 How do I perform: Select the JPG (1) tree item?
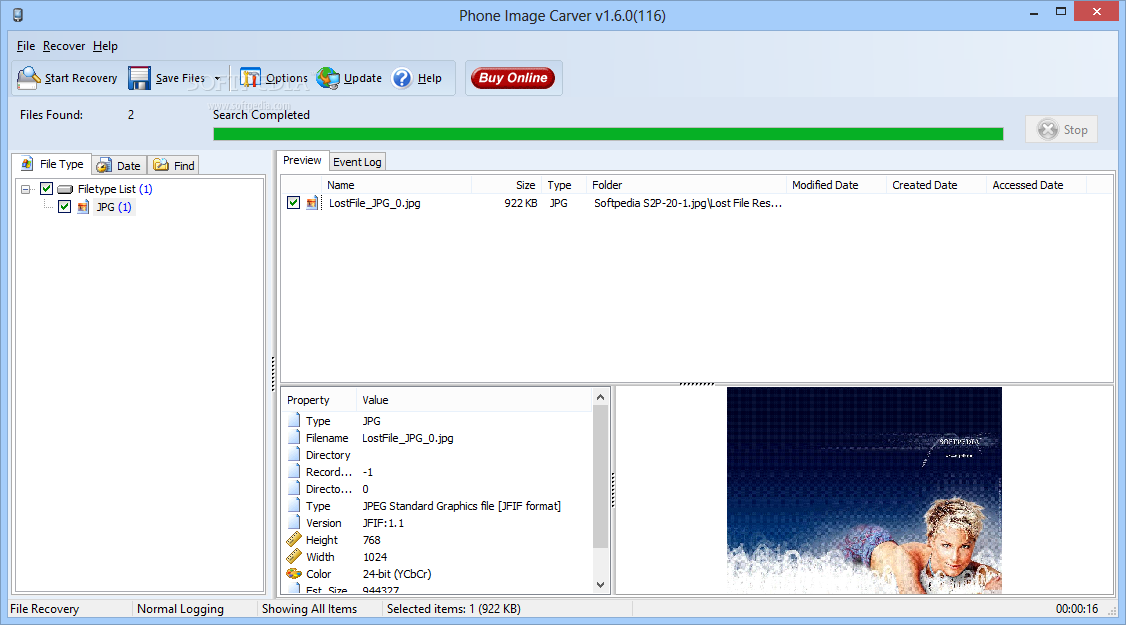coord(114,207)
